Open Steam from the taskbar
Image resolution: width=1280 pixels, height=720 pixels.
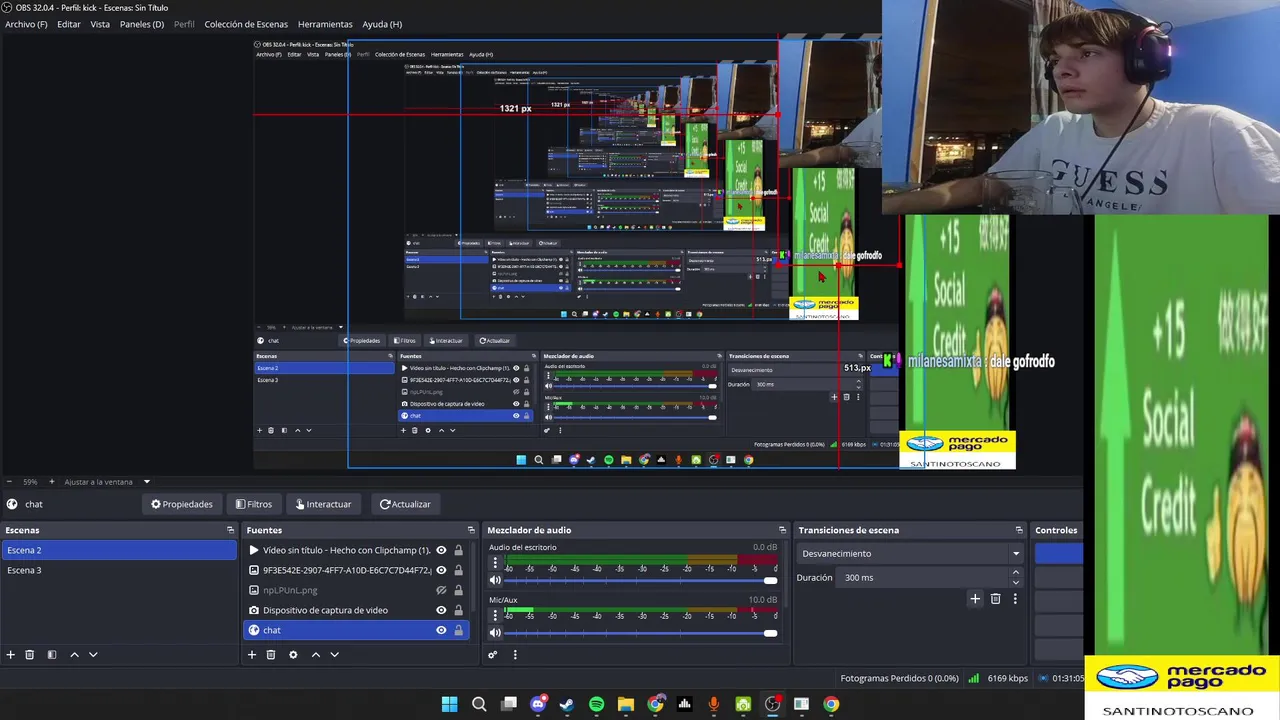point(567,704)
